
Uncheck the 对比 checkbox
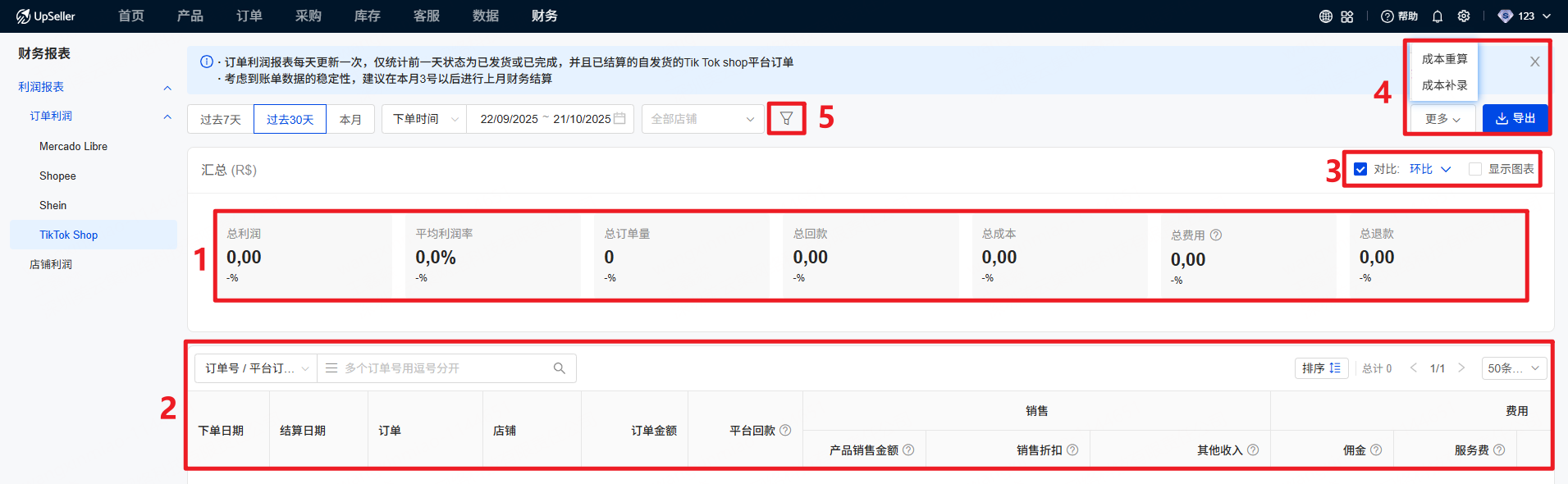pyautogui.click(x=1360, y=169)
